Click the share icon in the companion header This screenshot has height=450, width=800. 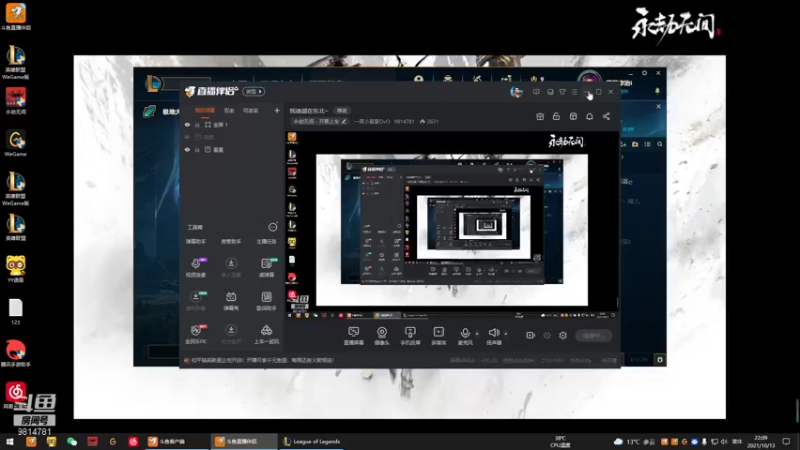(x=606, y=116)
